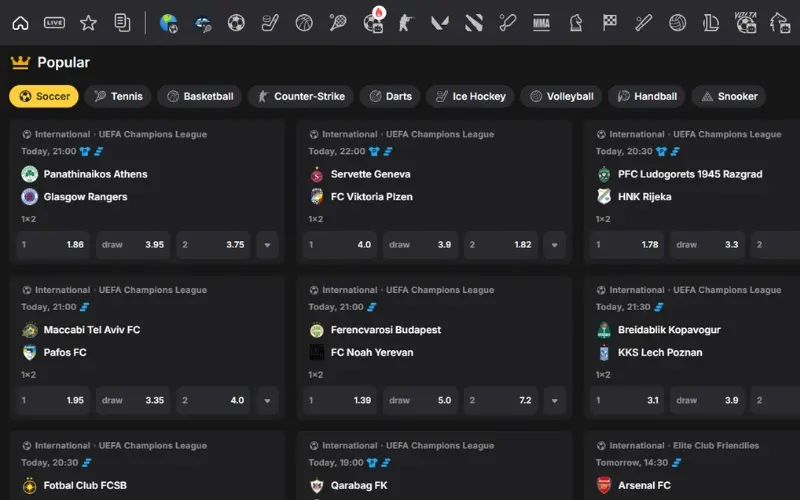Bet on Maccabi Tel Aviv win at 1.95
Viewport: 800px width, 500px height.
(53, 401)
